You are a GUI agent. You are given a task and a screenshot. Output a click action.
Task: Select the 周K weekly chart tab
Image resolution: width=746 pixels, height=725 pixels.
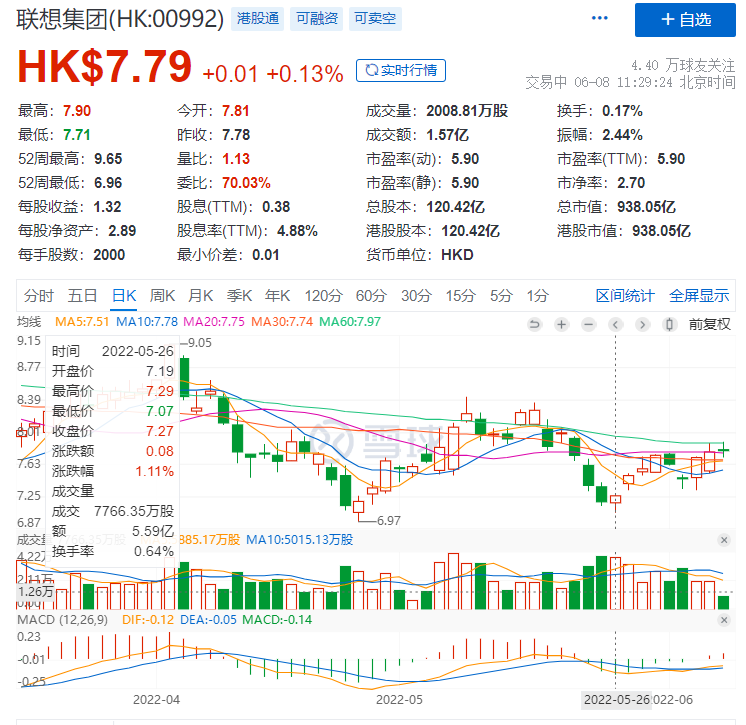coord(162,295)
